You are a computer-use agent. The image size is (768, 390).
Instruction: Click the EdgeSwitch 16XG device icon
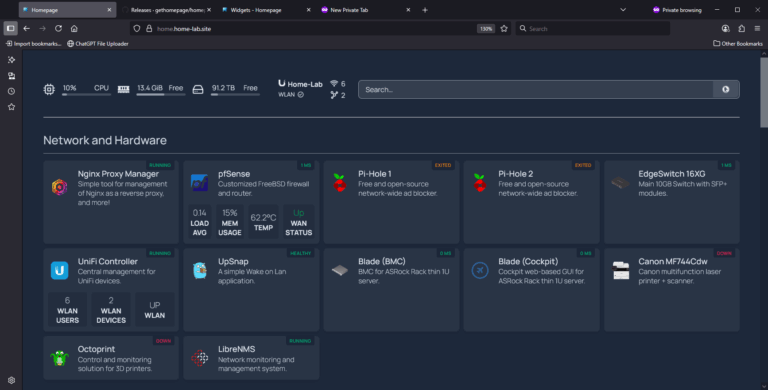point(620,183)
